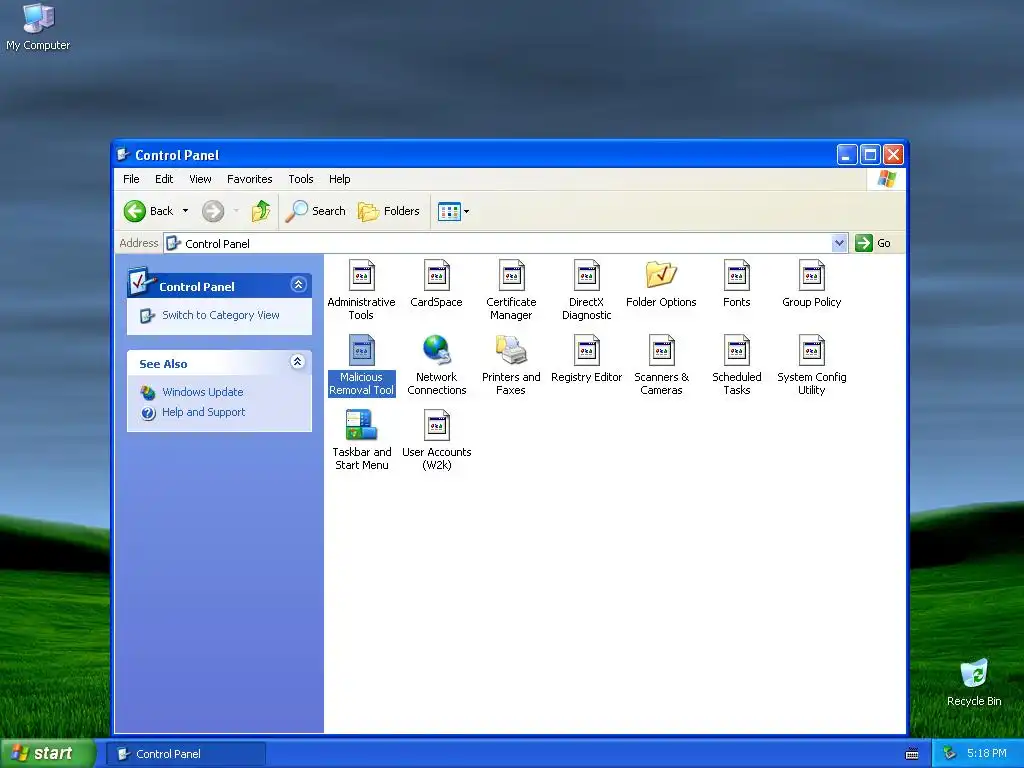The image size is (1024, 768).
Task: Open the Views dropdown arrow
Action: click(466, 212)
